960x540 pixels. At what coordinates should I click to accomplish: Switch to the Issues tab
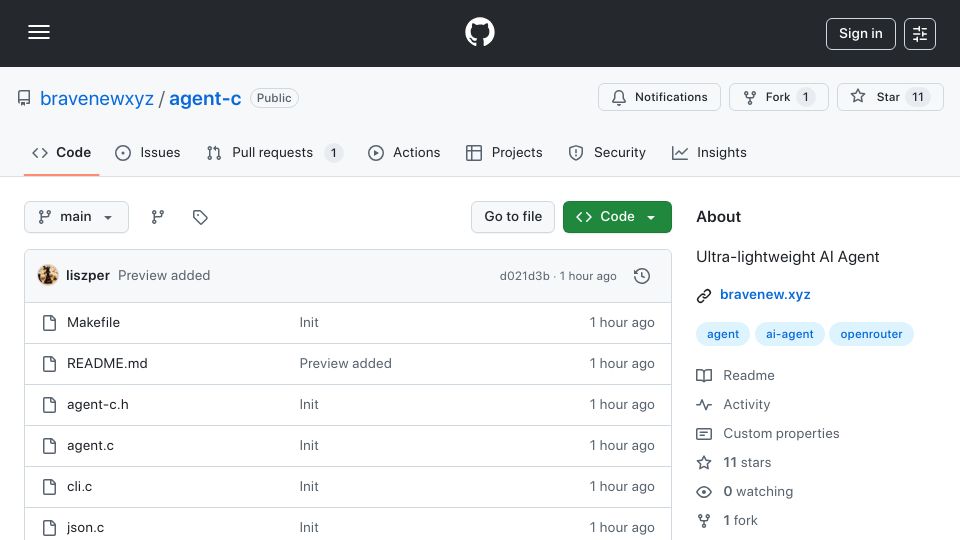(148, 152)
